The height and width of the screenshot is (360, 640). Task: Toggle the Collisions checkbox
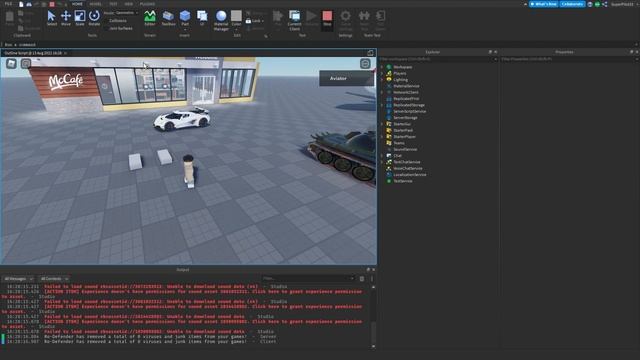pos(107,20)
